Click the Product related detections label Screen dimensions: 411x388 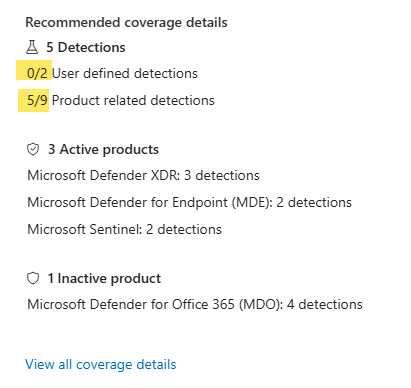(x=133, y=100)
